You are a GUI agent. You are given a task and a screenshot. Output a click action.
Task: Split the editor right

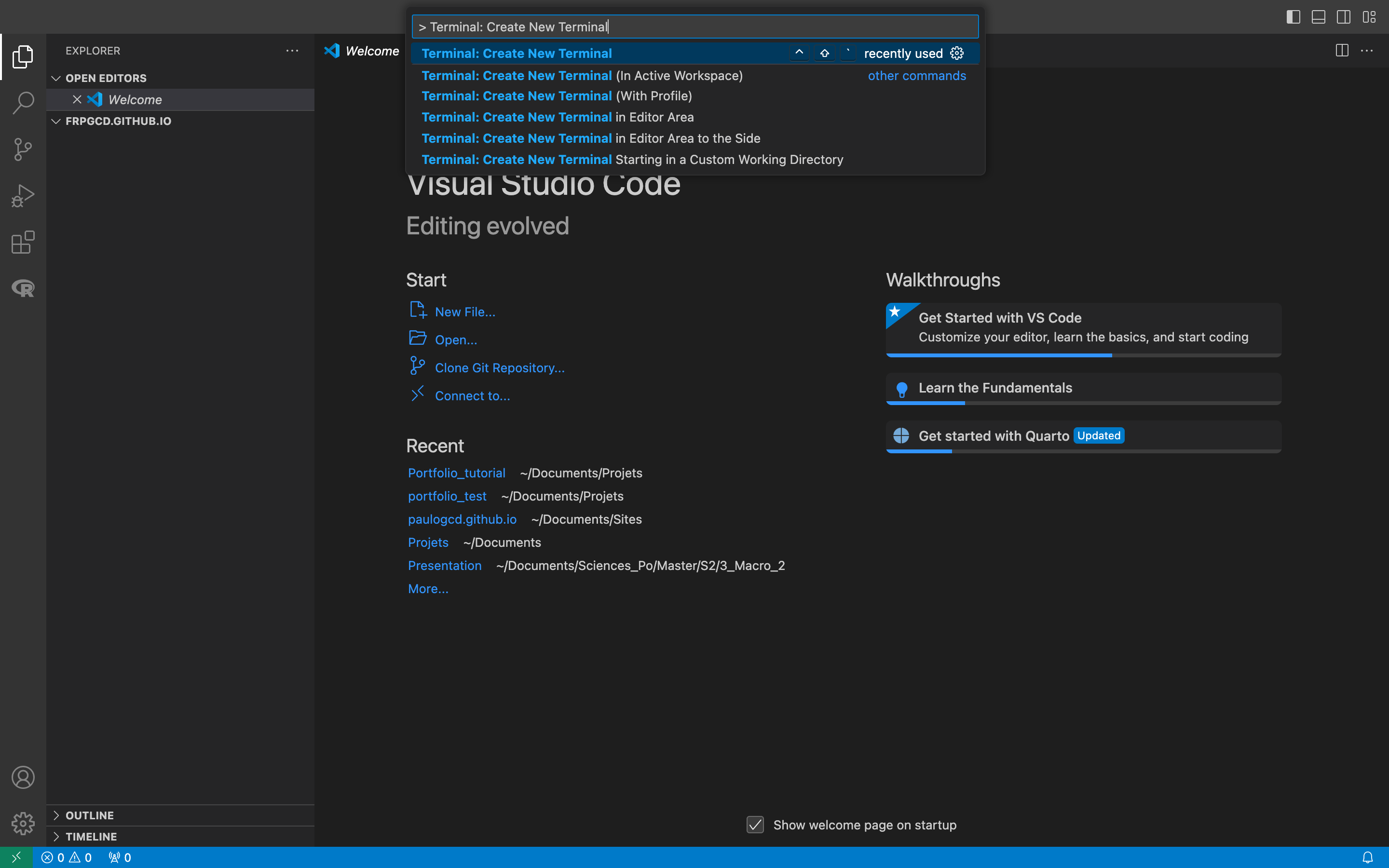tap(1342, 51)
